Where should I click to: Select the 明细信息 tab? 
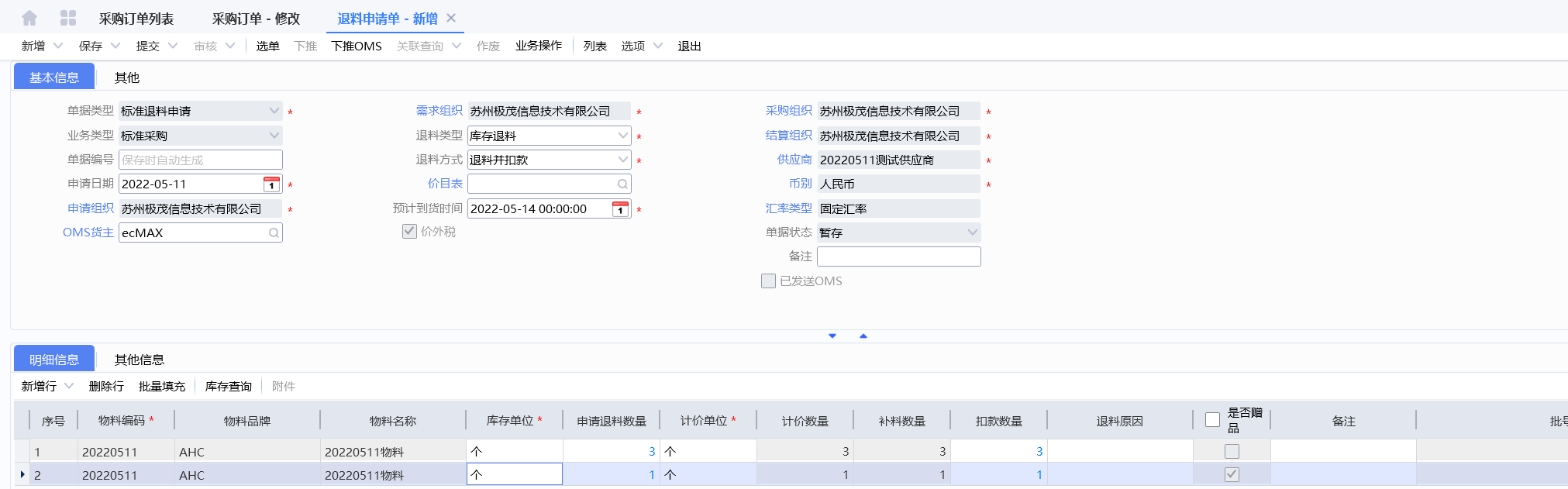pyautogui.click(x=54, y=359)
